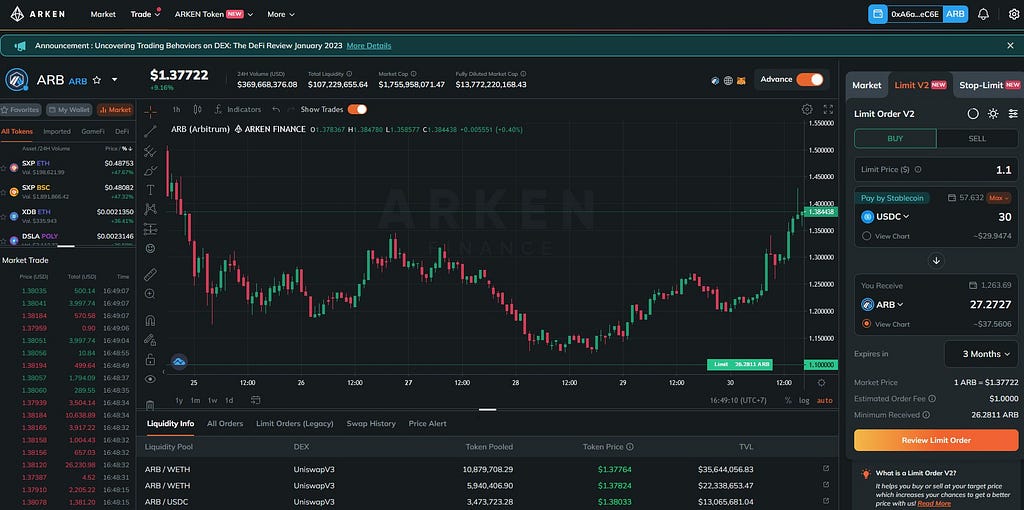Toggle auto scale on chart
1024x510 pixels.
click(825, 400)
